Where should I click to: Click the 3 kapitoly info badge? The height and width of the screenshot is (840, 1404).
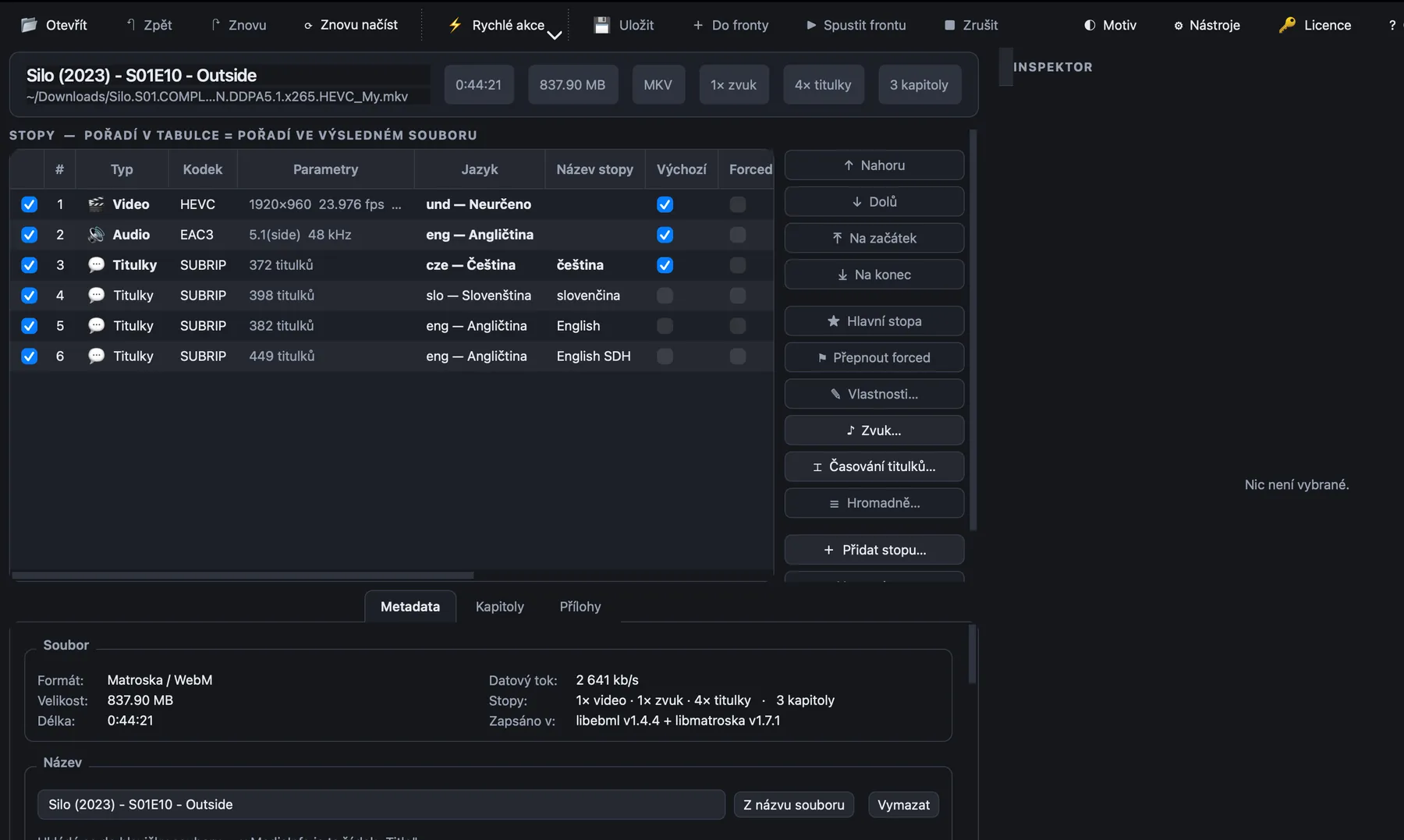tap(919, 84)
